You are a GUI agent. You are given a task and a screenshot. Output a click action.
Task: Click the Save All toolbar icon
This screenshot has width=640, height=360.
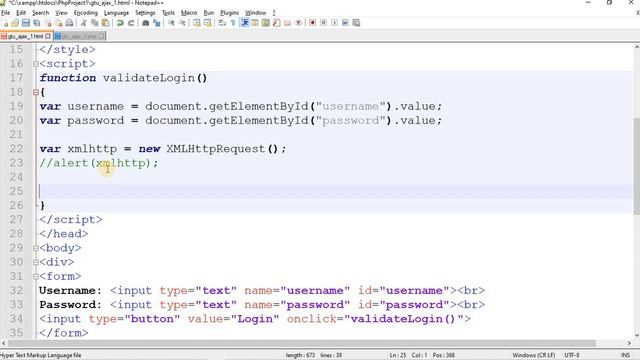pos(37,23)
